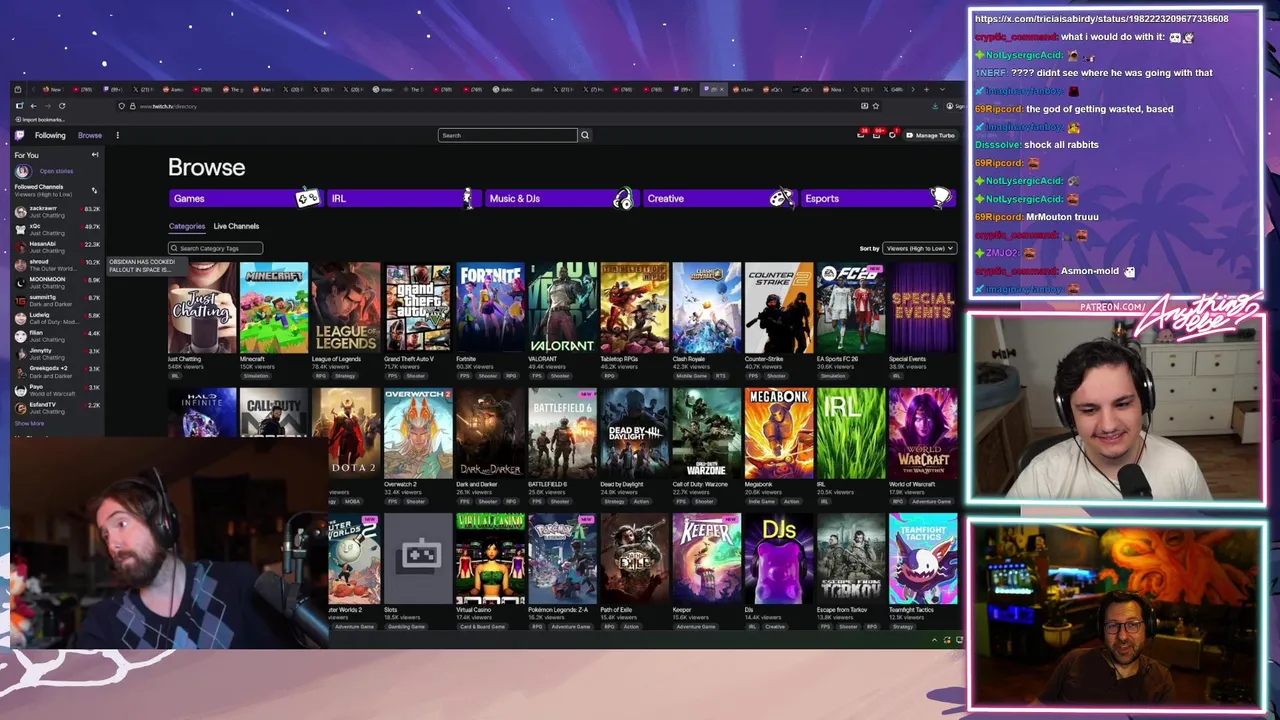The width and height of the screenshot is (1280, 720).
Task: Open the Special Events thumbnail
Action: coord(922,308)
